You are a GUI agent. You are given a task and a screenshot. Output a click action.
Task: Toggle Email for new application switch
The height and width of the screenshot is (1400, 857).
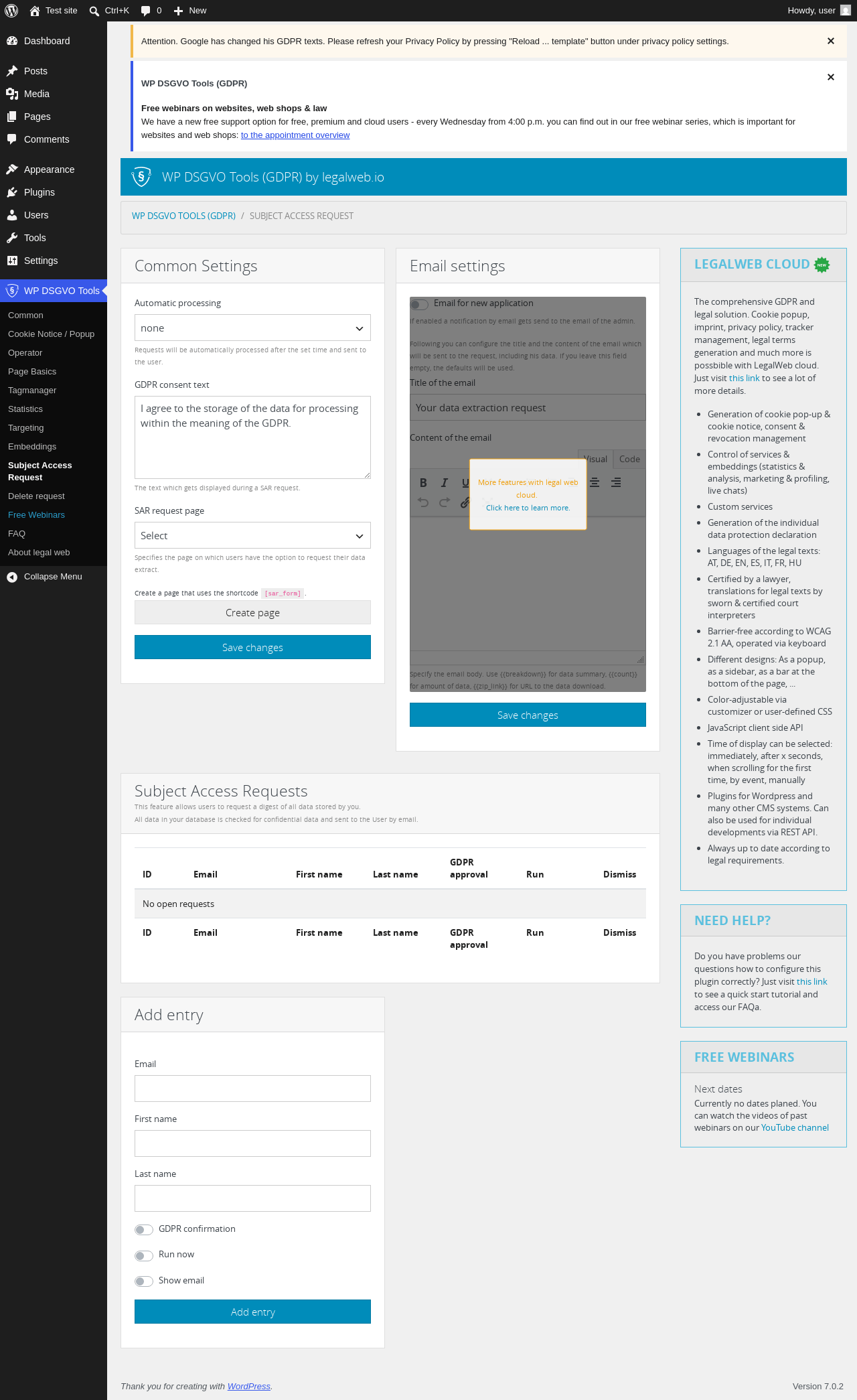pos(419,304)
